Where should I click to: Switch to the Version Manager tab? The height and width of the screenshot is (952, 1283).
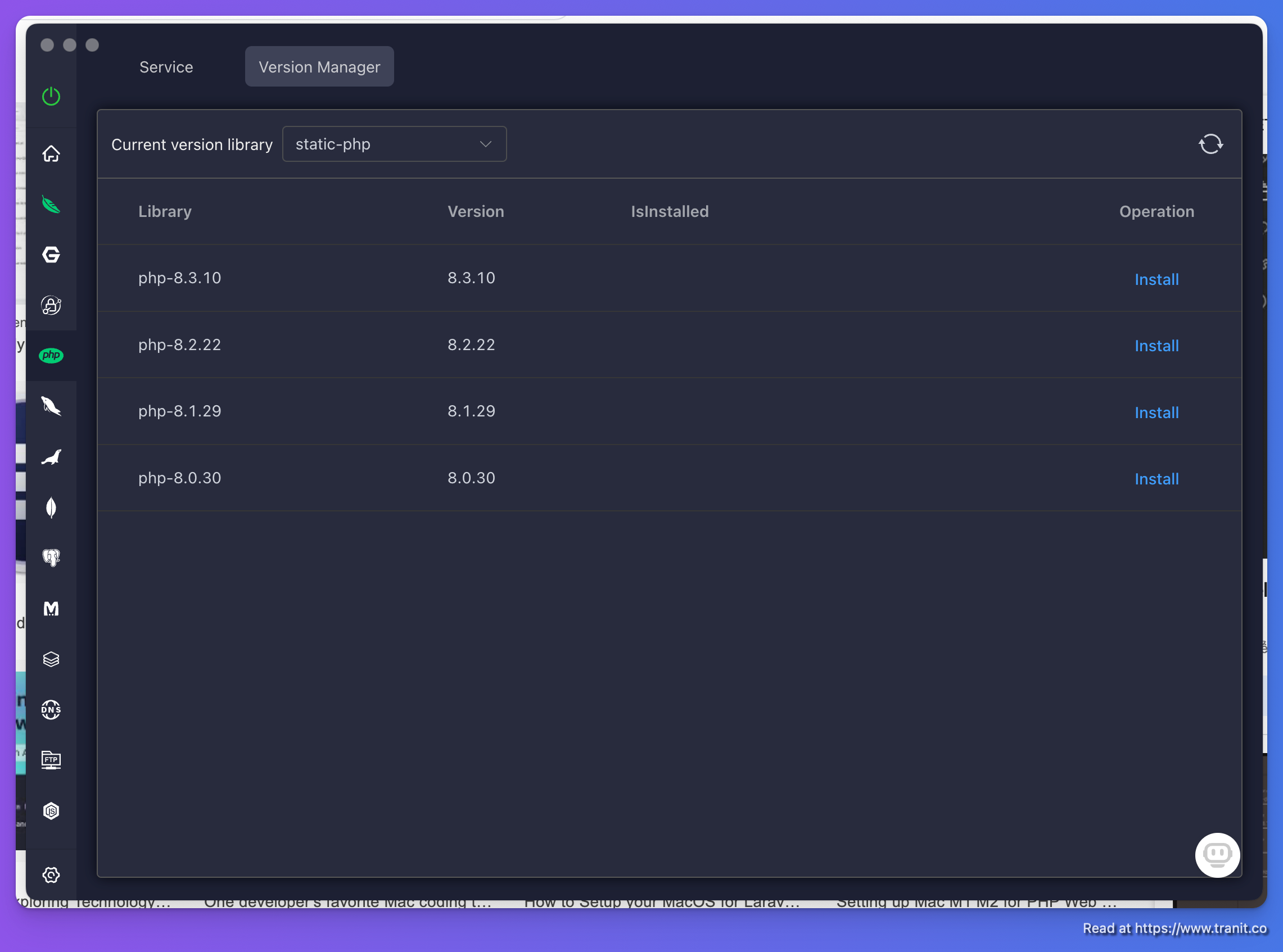319,66
